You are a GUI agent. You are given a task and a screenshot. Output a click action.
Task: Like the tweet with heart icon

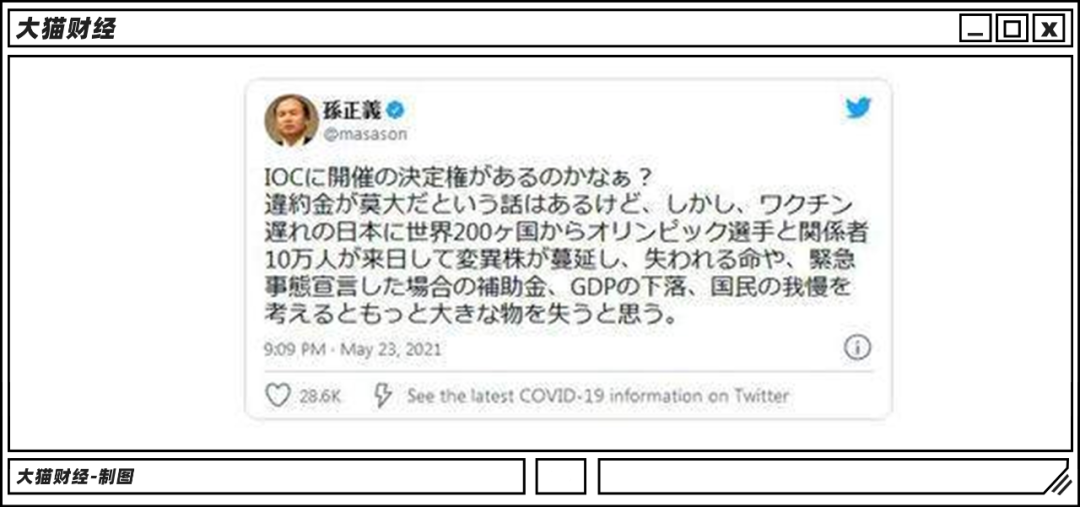(x=277, y=395)
